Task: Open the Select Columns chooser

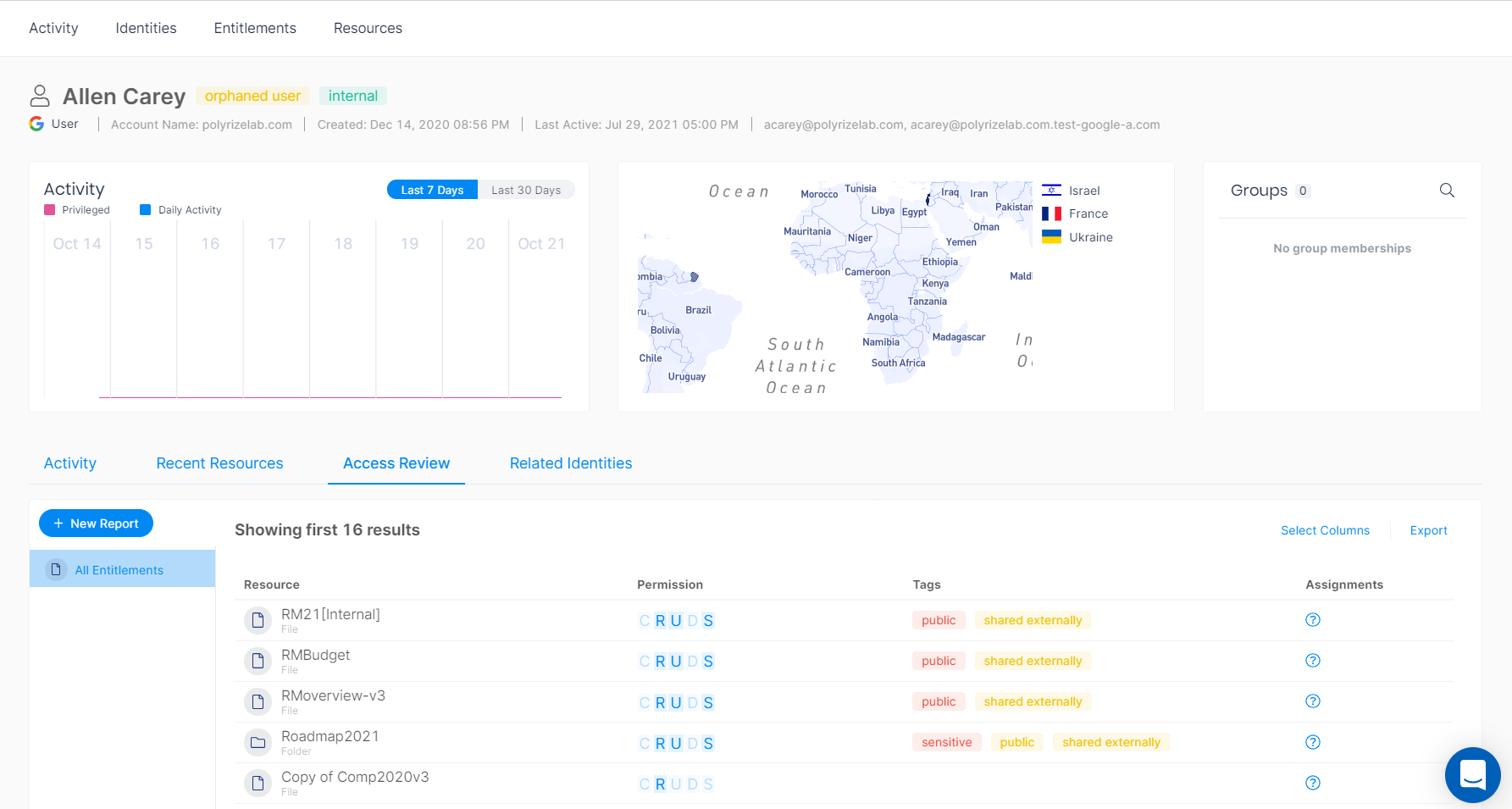Action: pyautogui.click(x=1325, y=530)
